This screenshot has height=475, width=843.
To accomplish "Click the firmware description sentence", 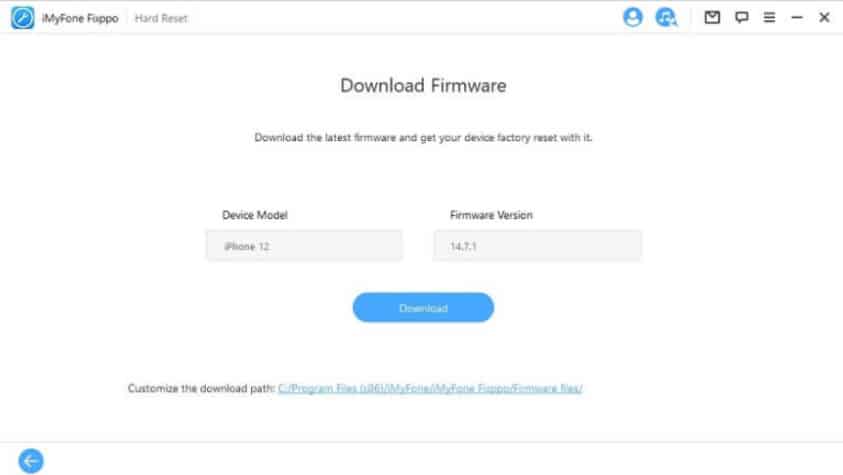I will (423, 138).
